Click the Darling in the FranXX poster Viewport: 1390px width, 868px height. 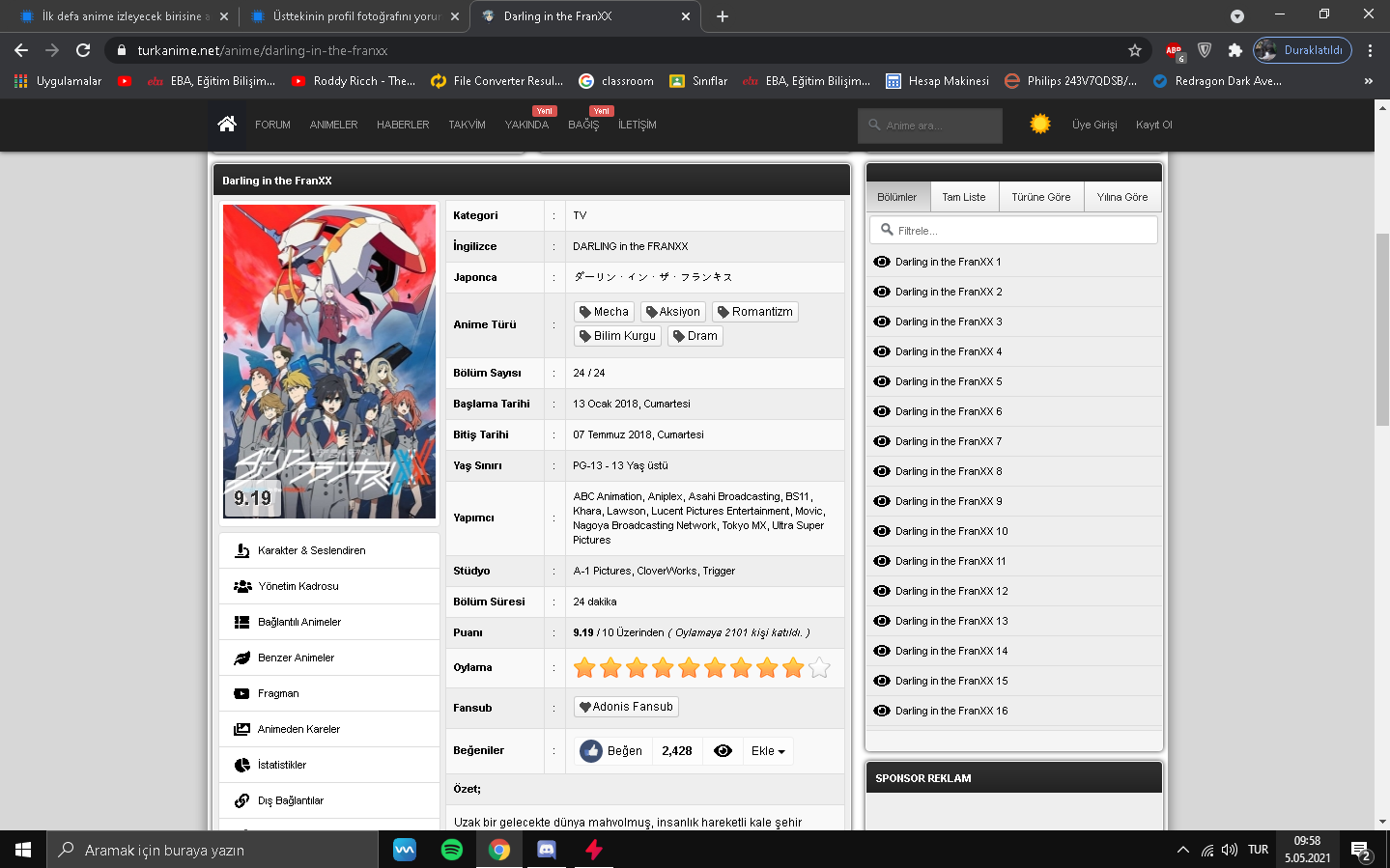click(329, 362)
